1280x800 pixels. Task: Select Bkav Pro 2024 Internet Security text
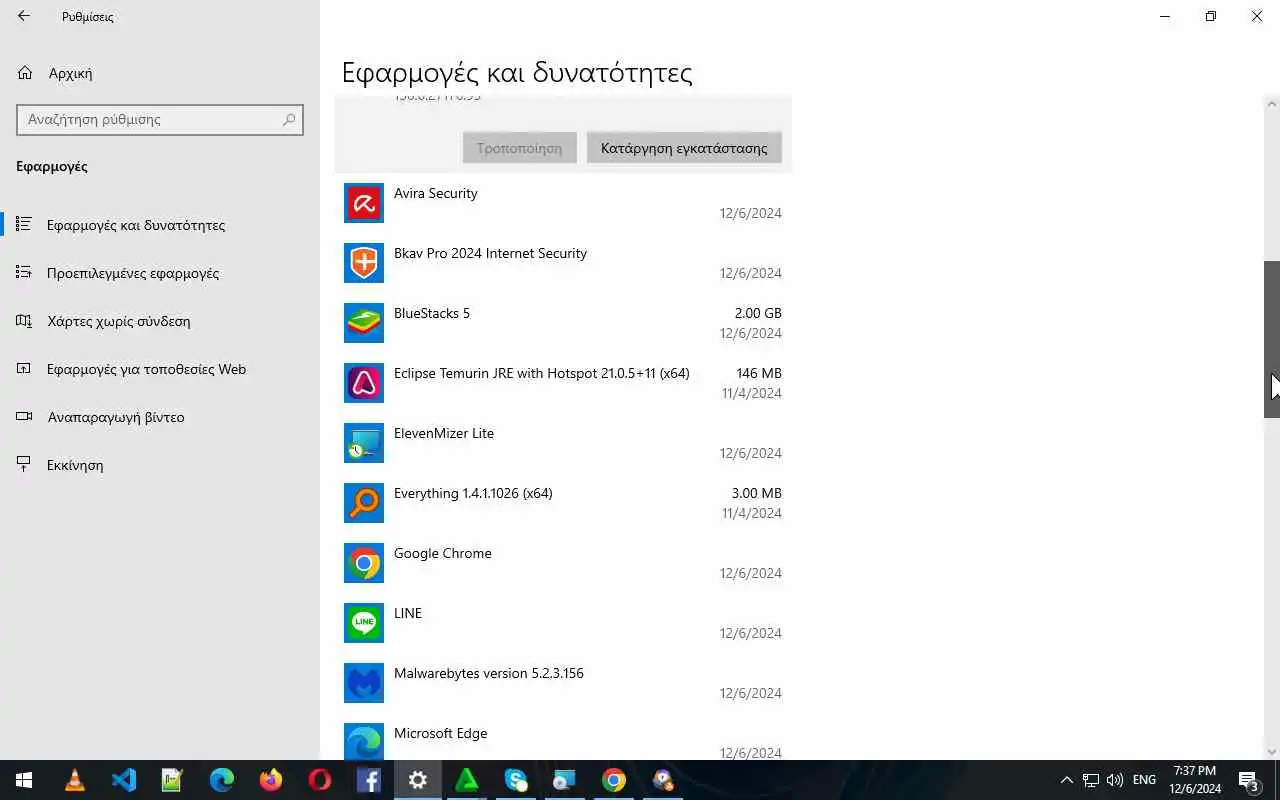(x=490, y=253)
